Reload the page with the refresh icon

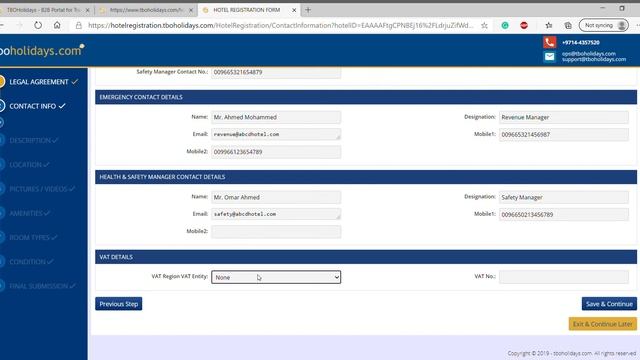(x=38, y=25)
